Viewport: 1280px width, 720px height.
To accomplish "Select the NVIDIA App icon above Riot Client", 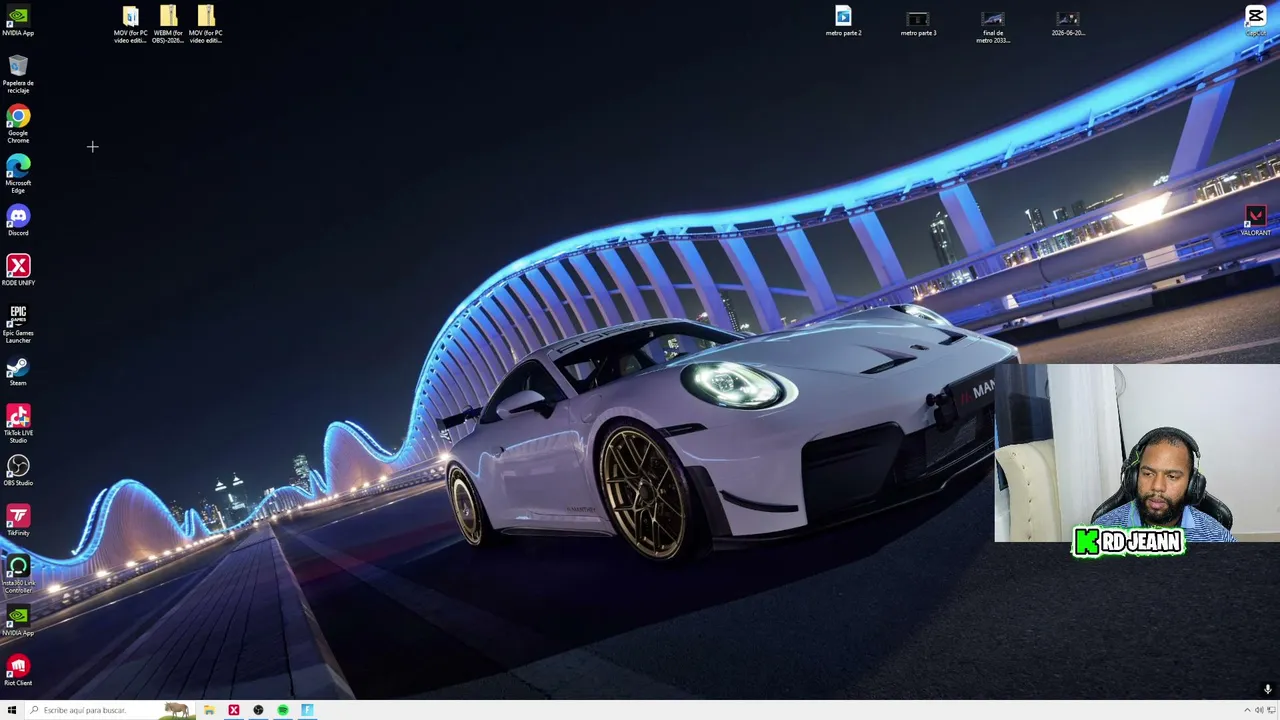I will pyautogui.click(x=18, y=621).
